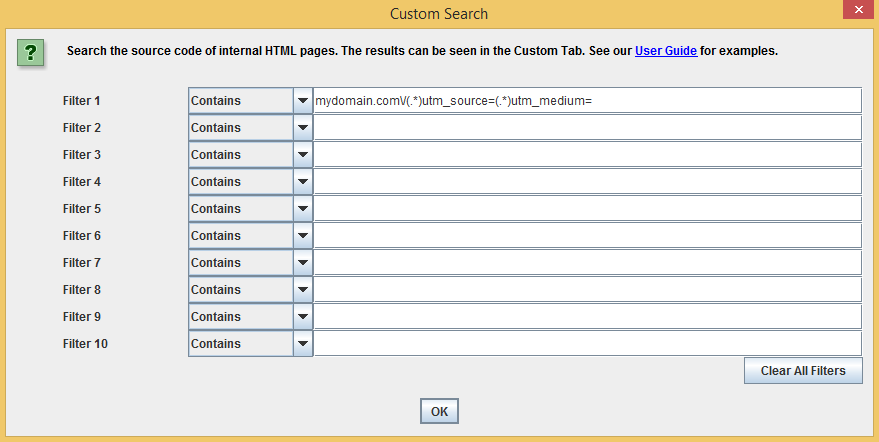Click the green question mark help icon
This screenshot has width=879, height=442.
[x=30, y=52]
